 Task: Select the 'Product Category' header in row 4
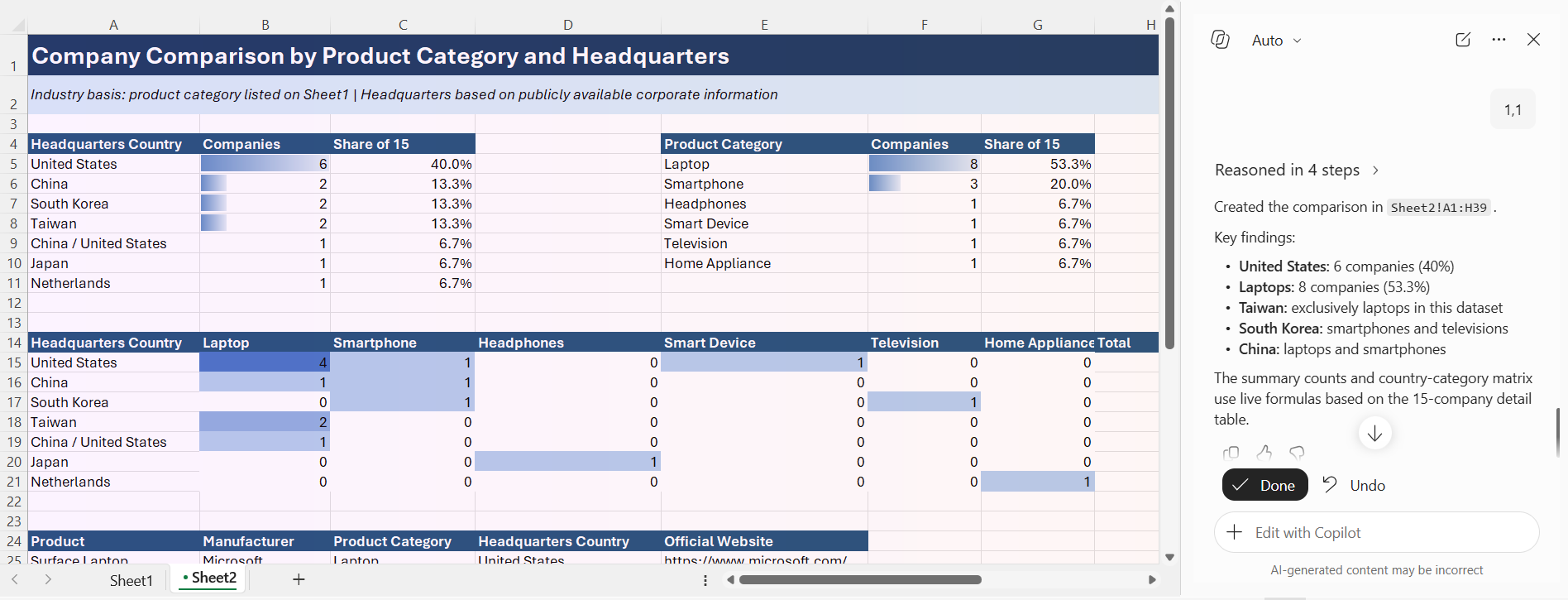pyautogui.click(x=764, y=144)
